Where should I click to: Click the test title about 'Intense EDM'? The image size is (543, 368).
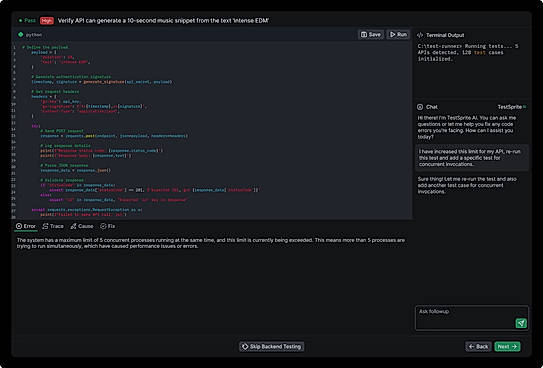[x=163, y=21]
